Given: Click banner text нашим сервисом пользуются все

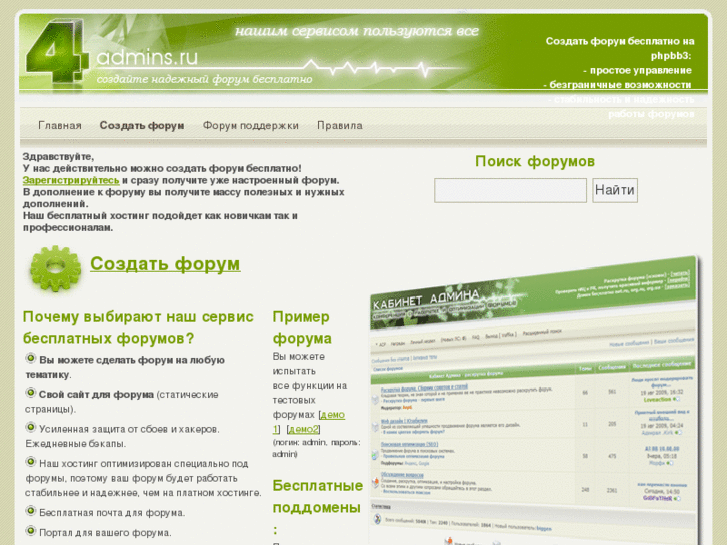Looking at the screenshot, I should pyautogui.click(x=357, y=31).
